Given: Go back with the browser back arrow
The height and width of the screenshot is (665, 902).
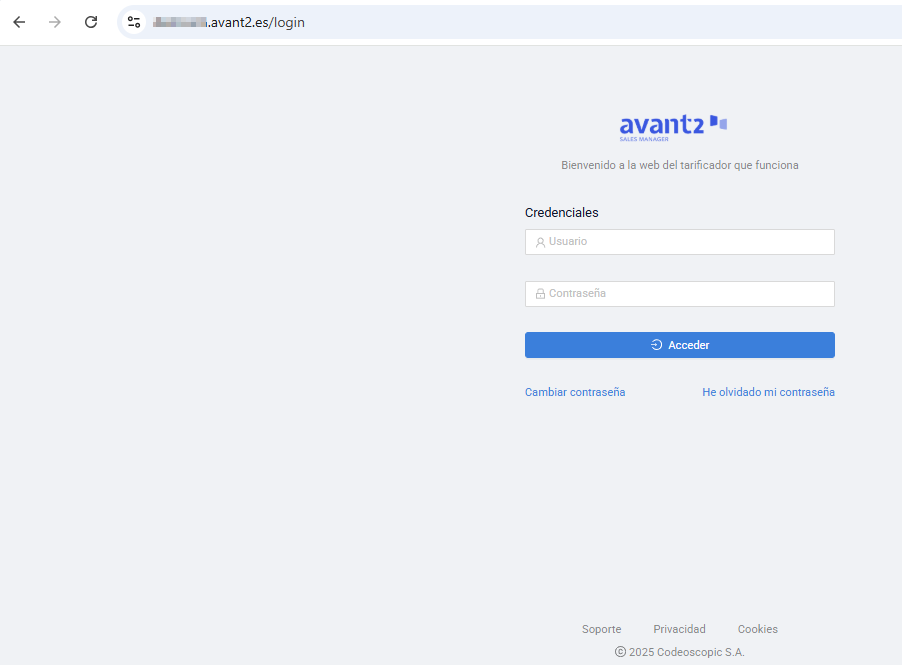Looking at the screenshot, I should coord(19,22).
